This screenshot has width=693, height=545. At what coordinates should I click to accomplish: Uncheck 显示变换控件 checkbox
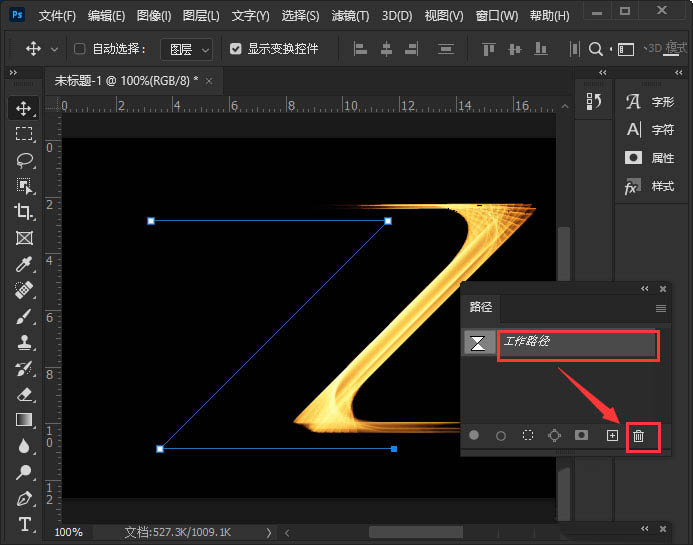click(236, 48)
